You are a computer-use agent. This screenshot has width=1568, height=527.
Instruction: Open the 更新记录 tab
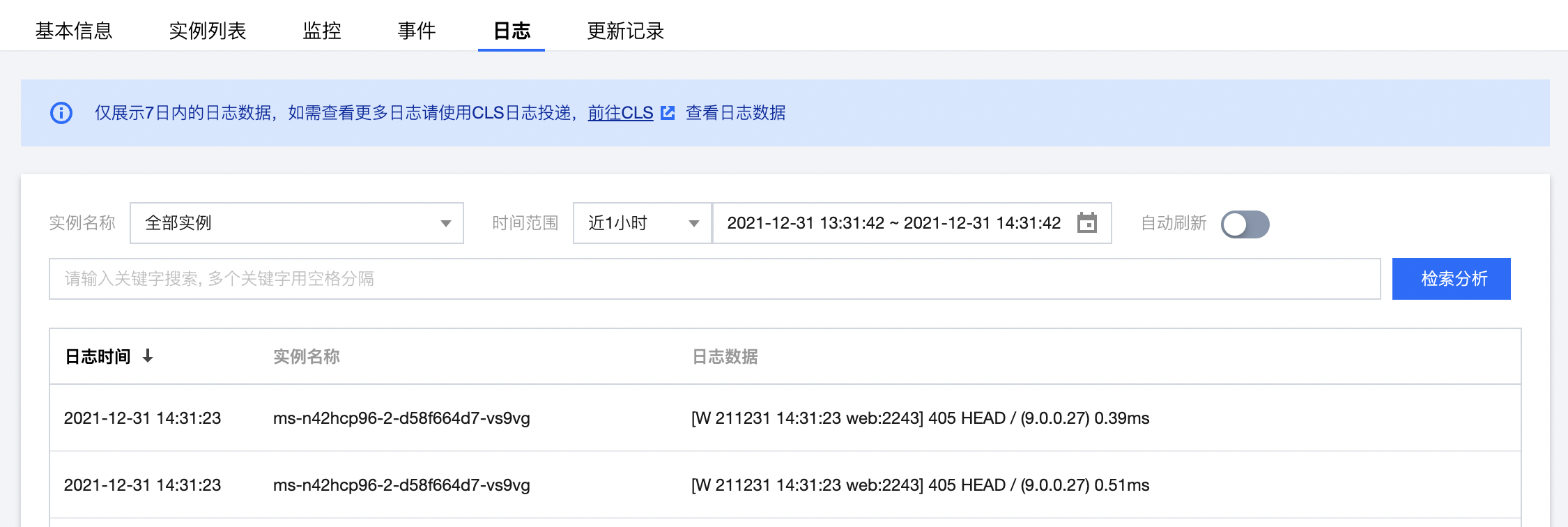point(626,31)
